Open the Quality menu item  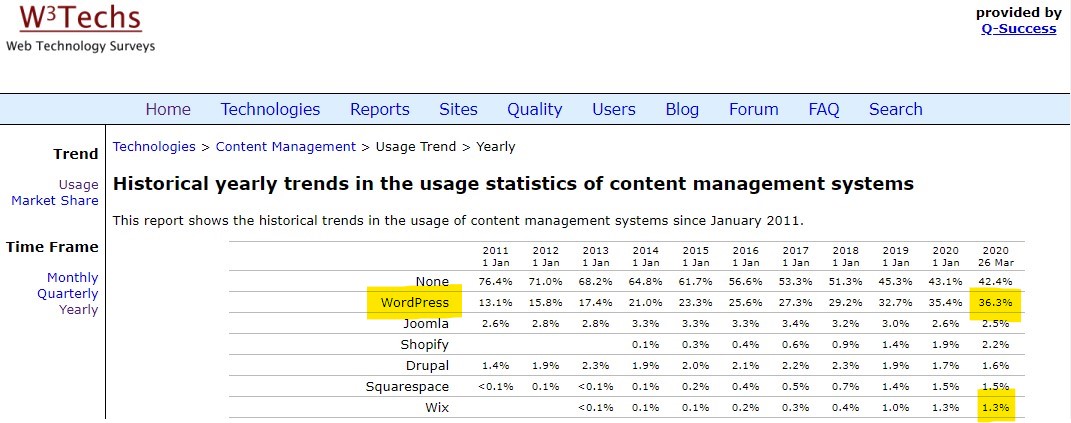click(x=535, y=109)
